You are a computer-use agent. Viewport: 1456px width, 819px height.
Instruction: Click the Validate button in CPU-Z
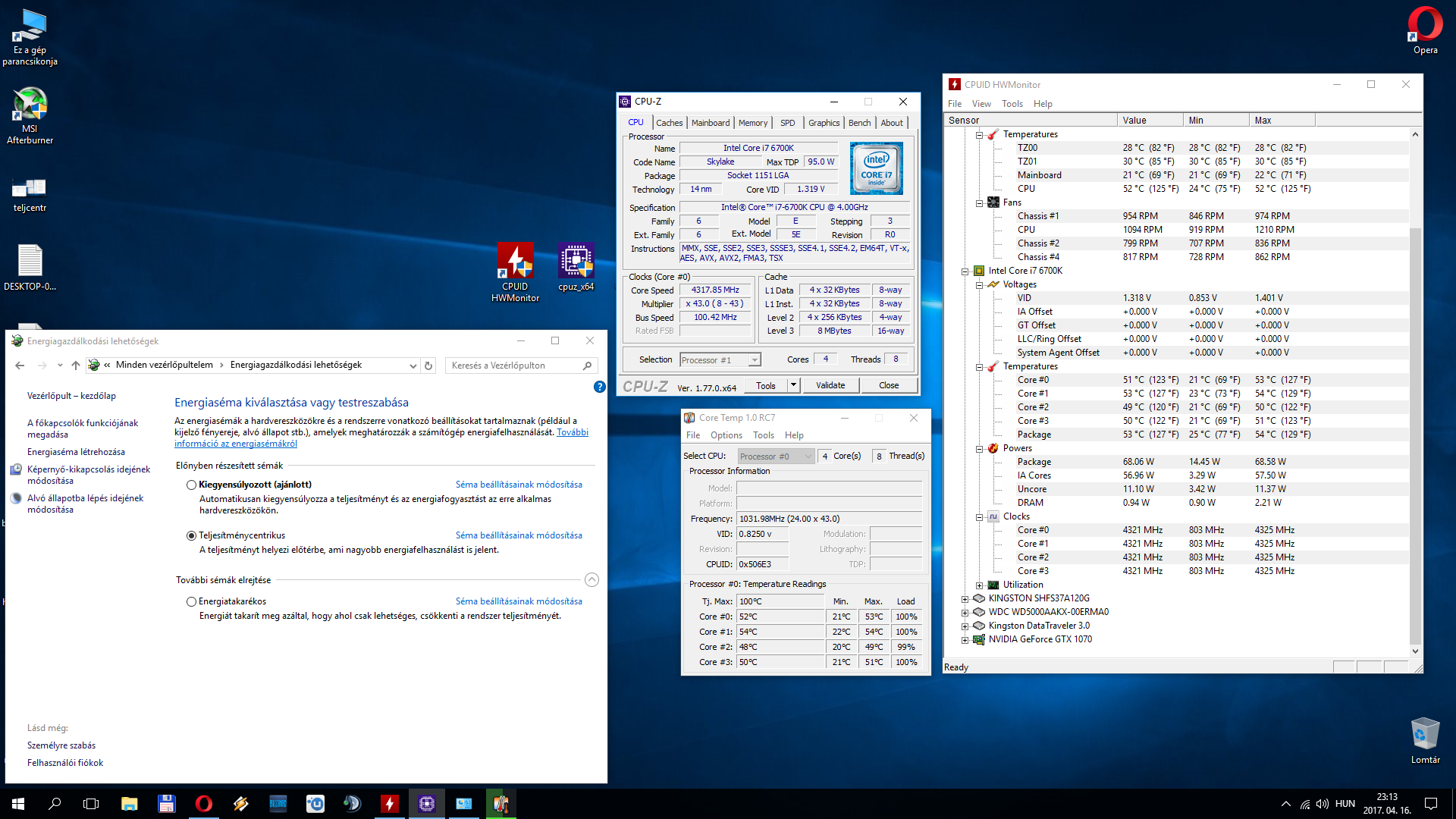point(830,385)
